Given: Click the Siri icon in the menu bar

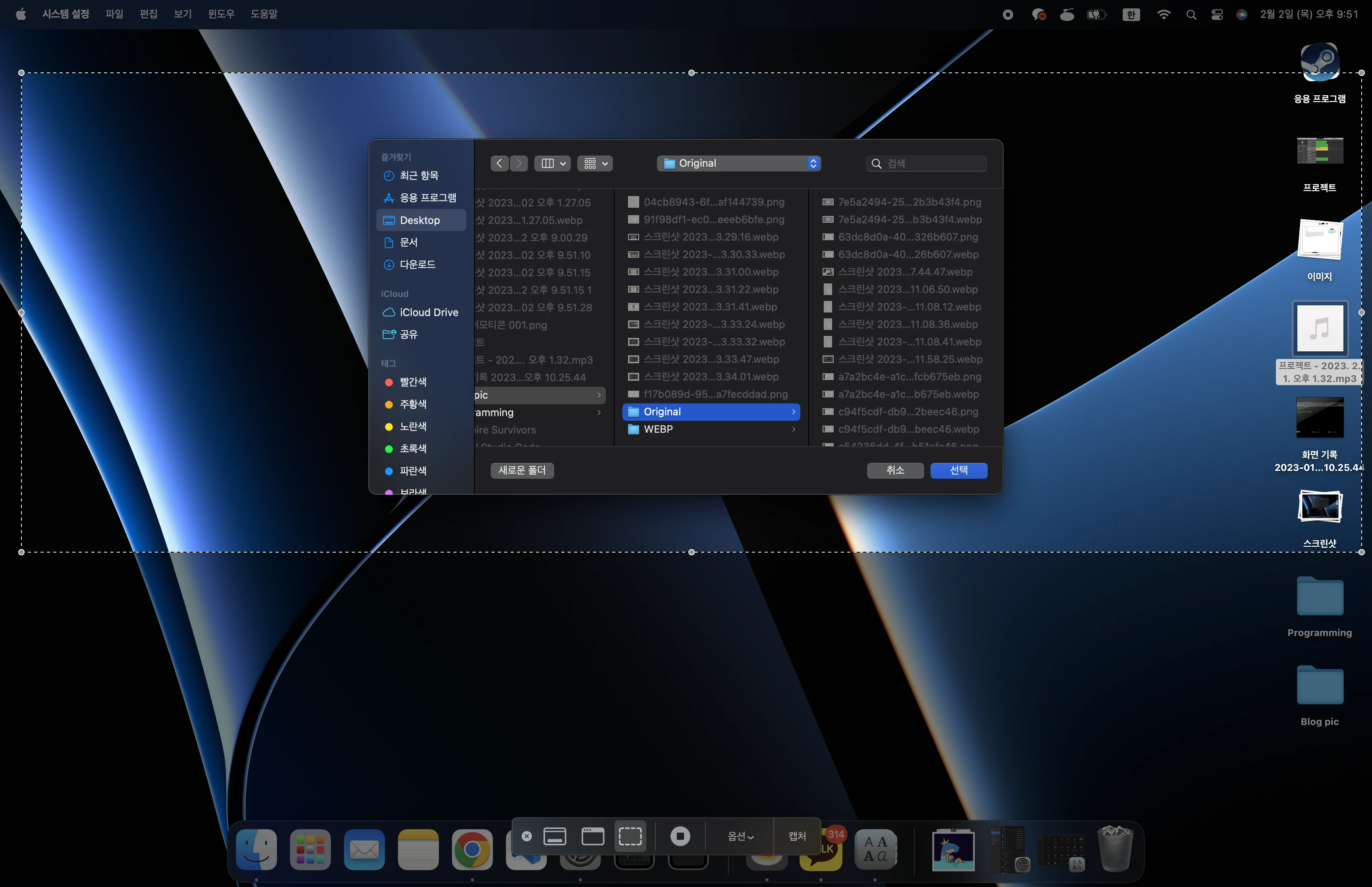Looking at the screenshot, I should (x=1242, y=15).
